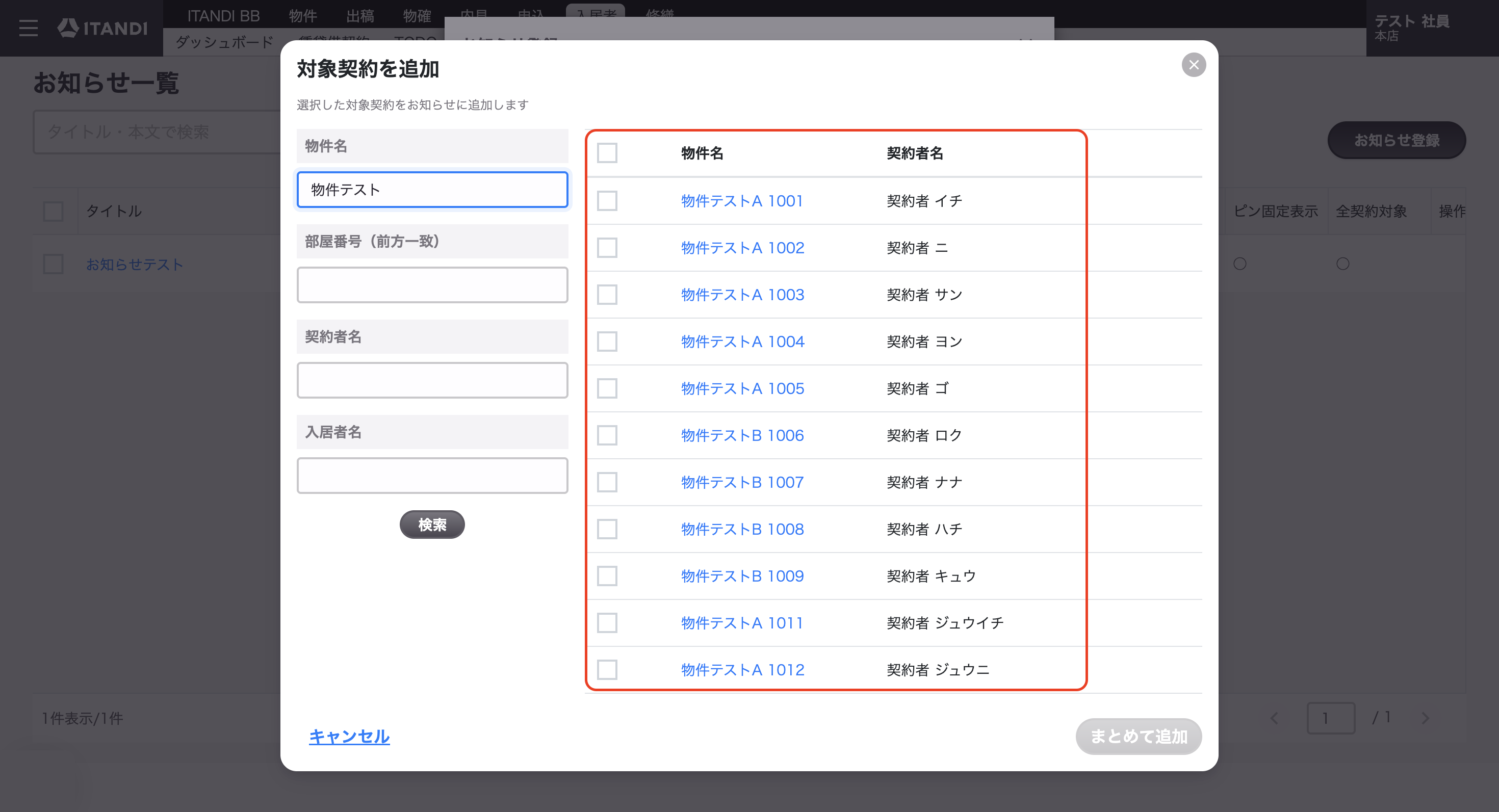Click the まとめて追加 button
This screenshot has height=812, width=1499.
click(x=1138, y=737)
